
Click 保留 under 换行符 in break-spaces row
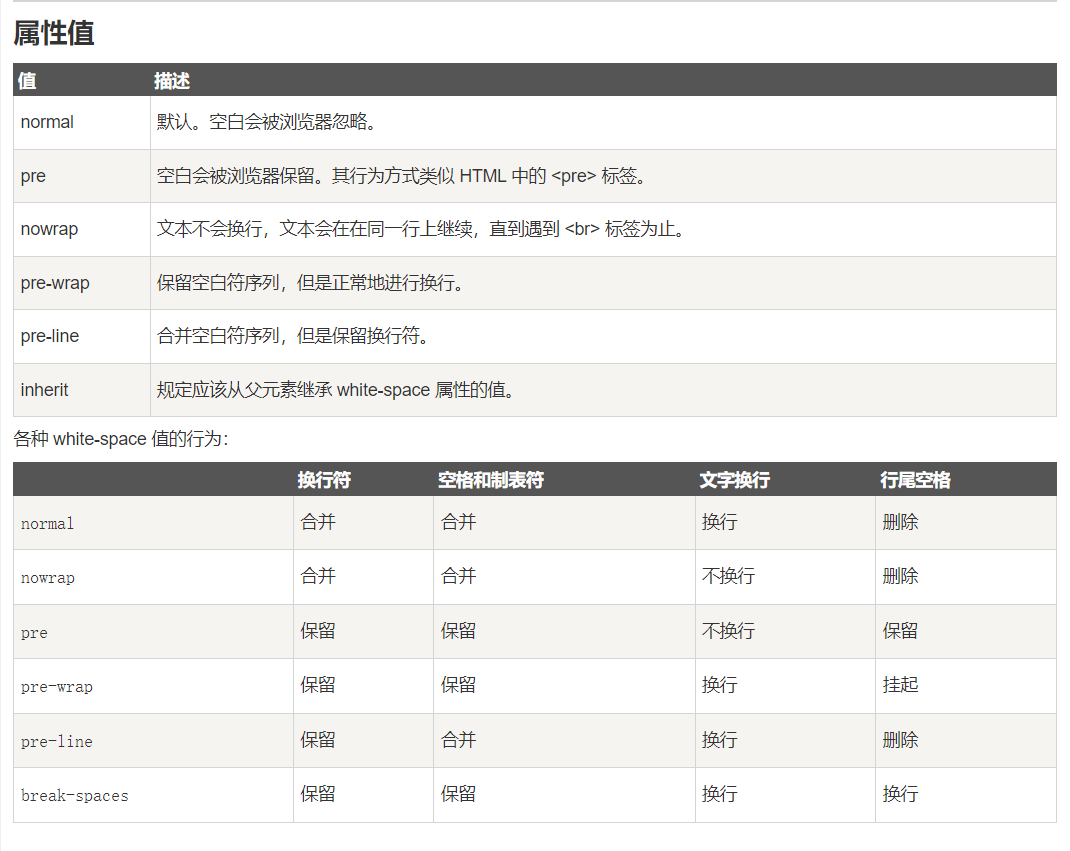click(318, 794)
